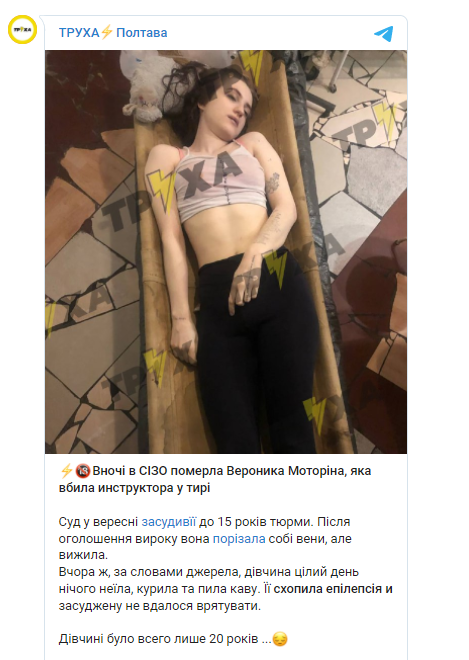Screen dimensions: 469x660
Task: Open the ТРУХА channel avatar
Action: 22,29
